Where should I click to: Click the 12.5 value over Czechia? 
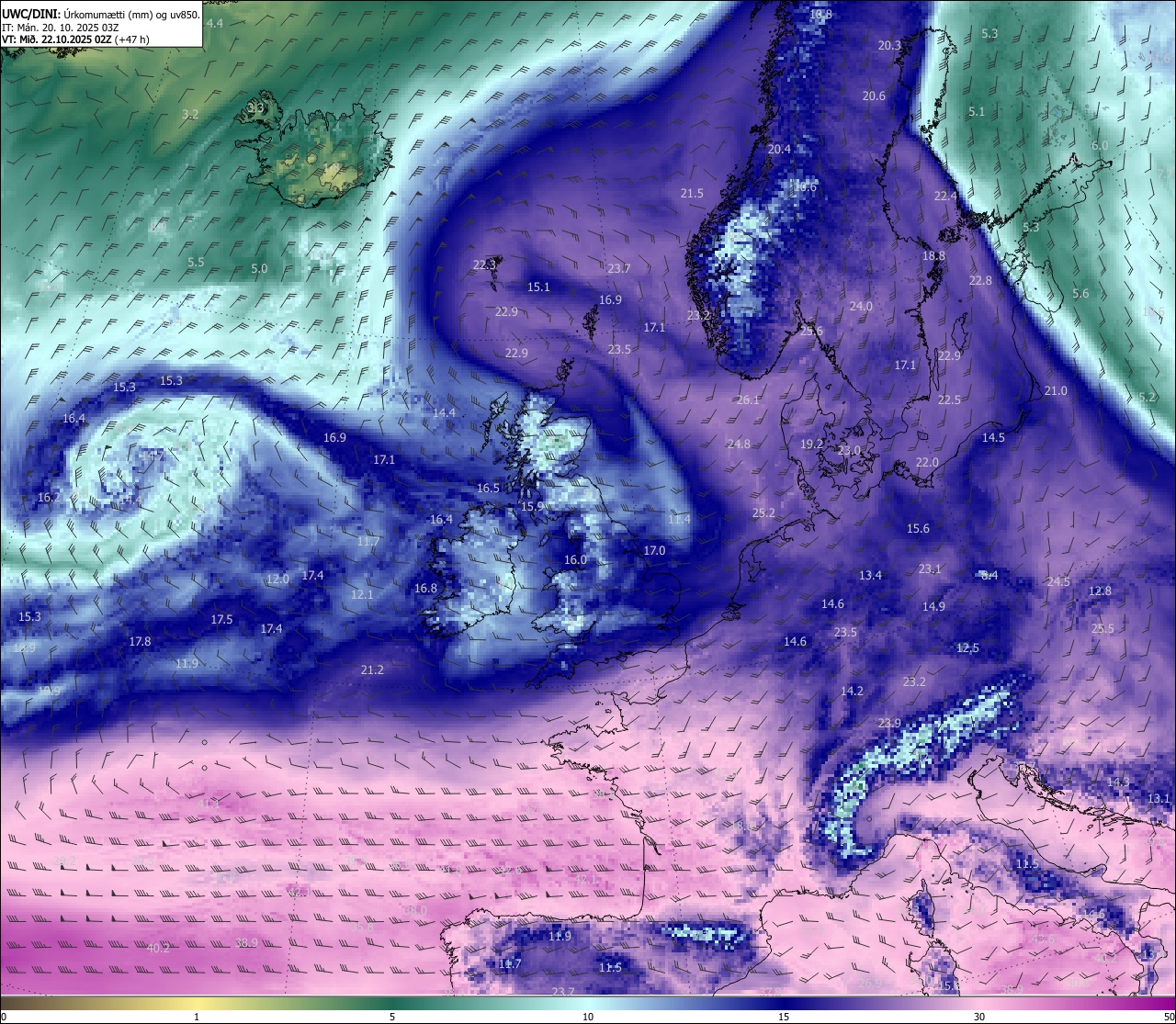point(967,647)
